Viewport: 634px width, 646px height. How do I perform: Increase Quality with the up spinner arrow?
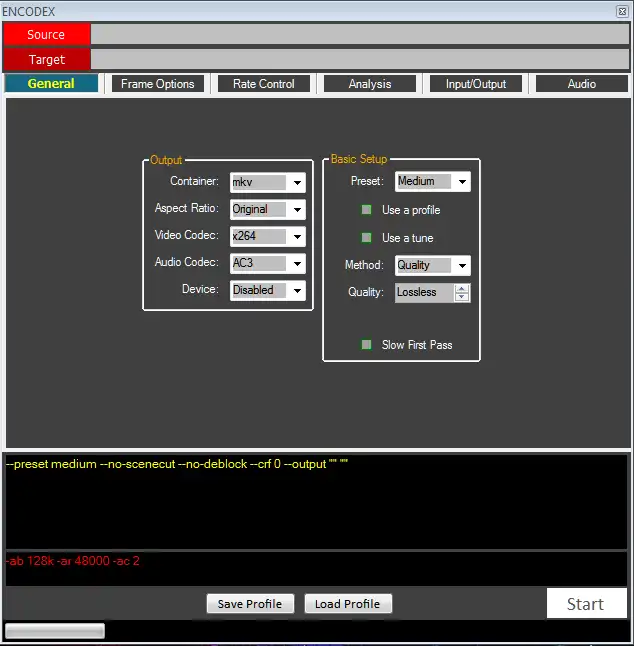462,288
